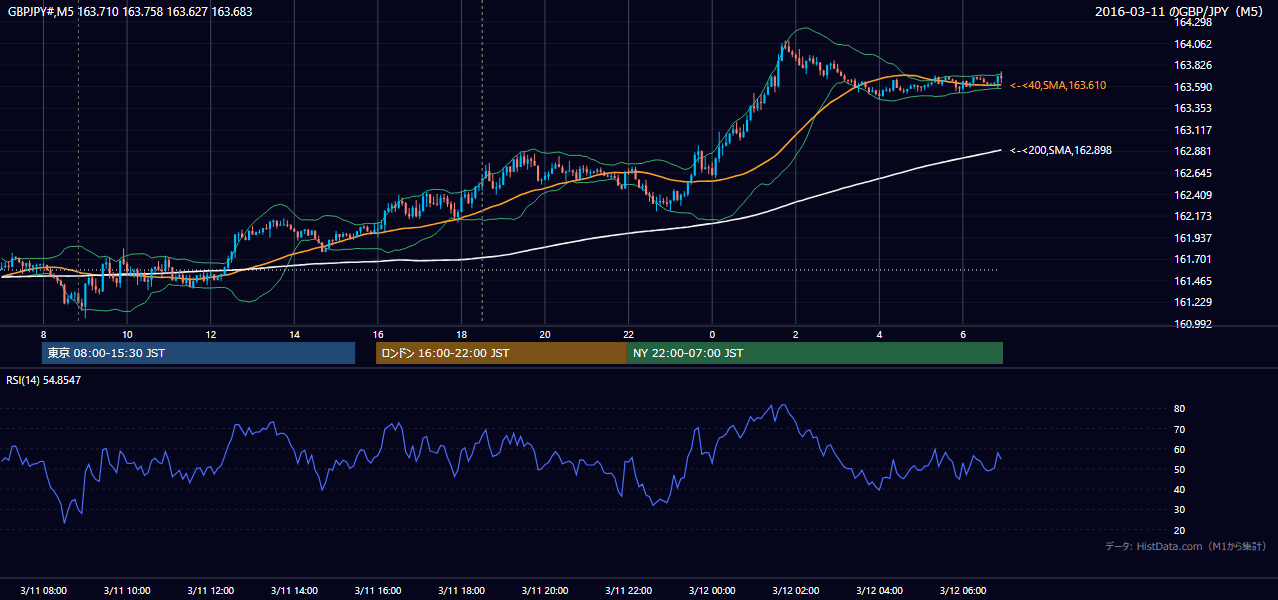This screenshot has width=1278, height=600.
Task: Select the 40 SMA label 163.610
Action: [x=1058, y=86]
